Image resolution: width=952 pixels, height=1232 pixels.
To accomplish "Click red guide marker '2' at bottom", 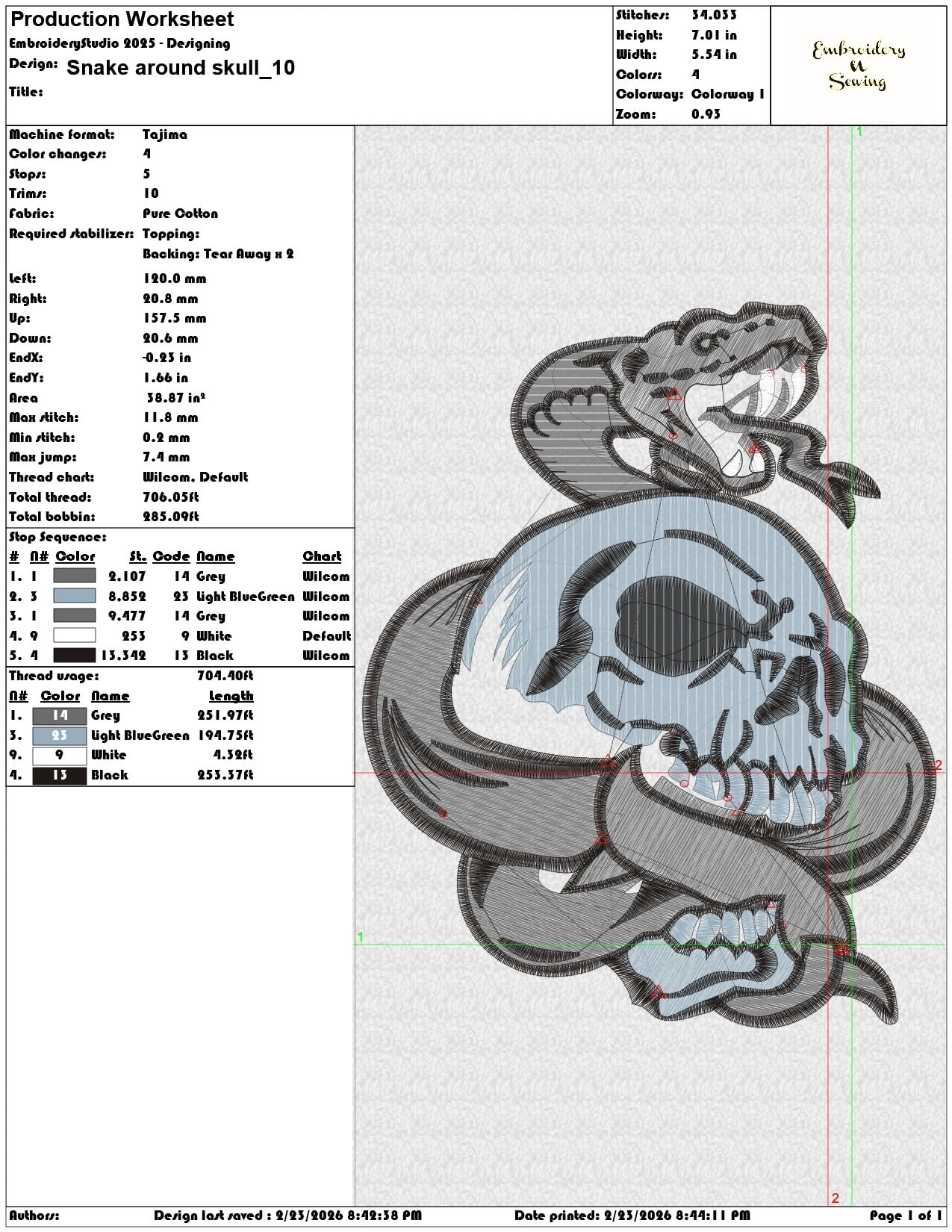I will click(835, 1198).
